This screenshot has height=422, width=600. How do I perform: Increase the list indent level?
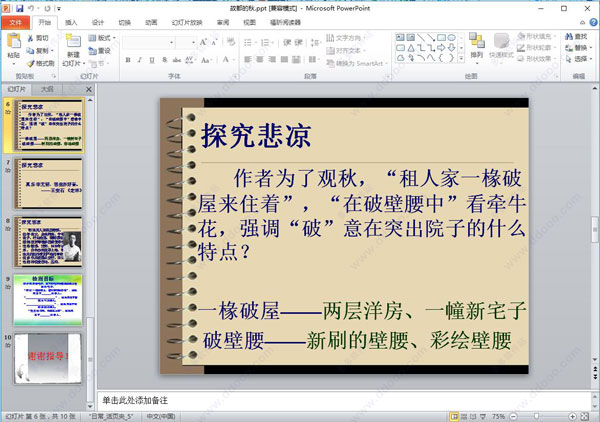click(298, 42)
